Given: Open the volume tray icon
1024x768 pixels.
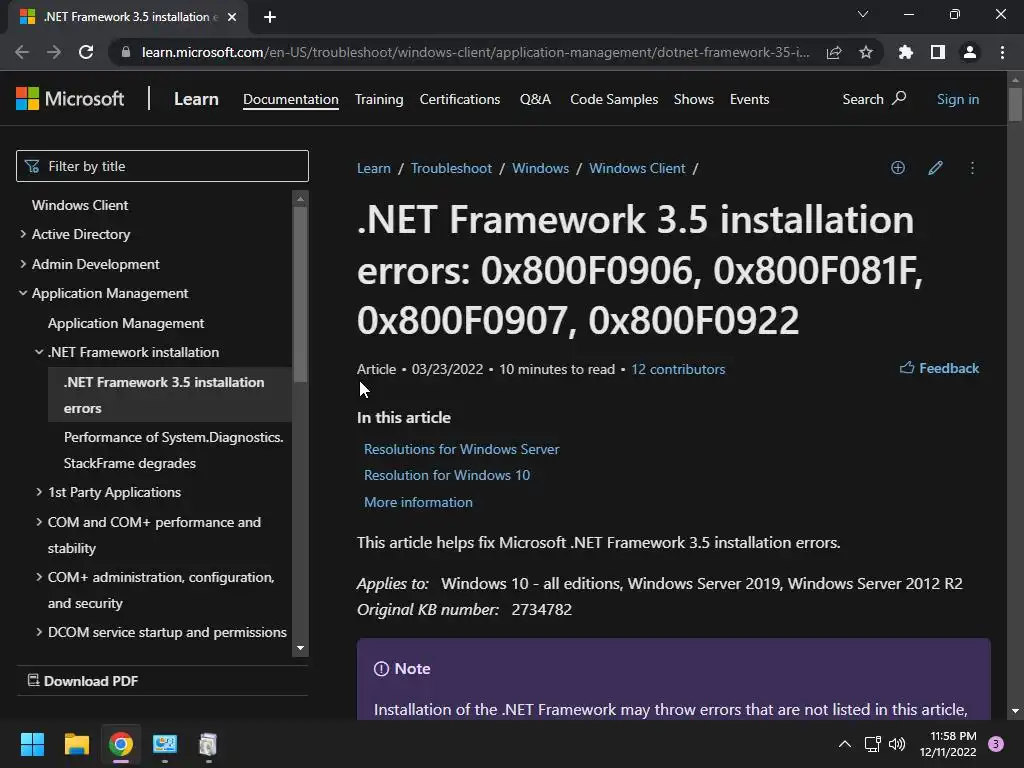Looking at the screenshot, I should (x=897, y=744).
